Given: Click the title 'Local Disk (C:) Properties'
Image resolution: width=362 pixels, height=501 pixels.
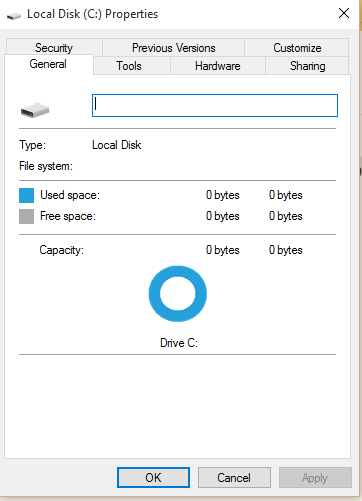Looking at the screenshot, I should pos(93,14).
